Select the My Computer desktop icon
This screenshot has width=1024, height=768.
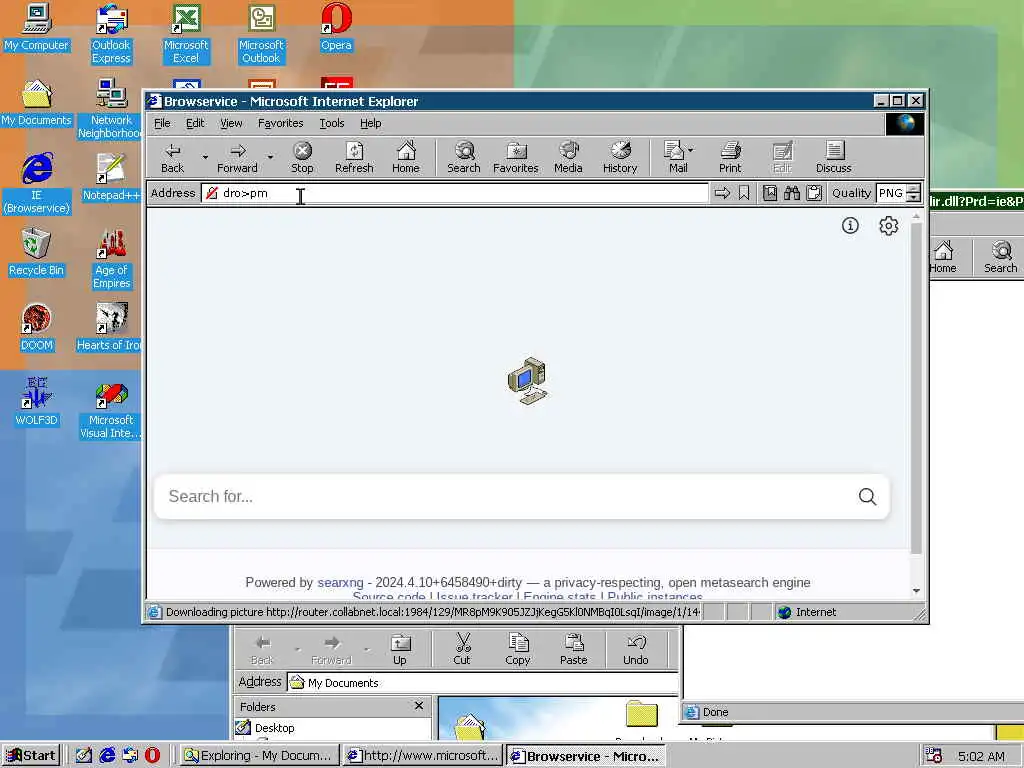pyautogui.click(x=37, y=27)
